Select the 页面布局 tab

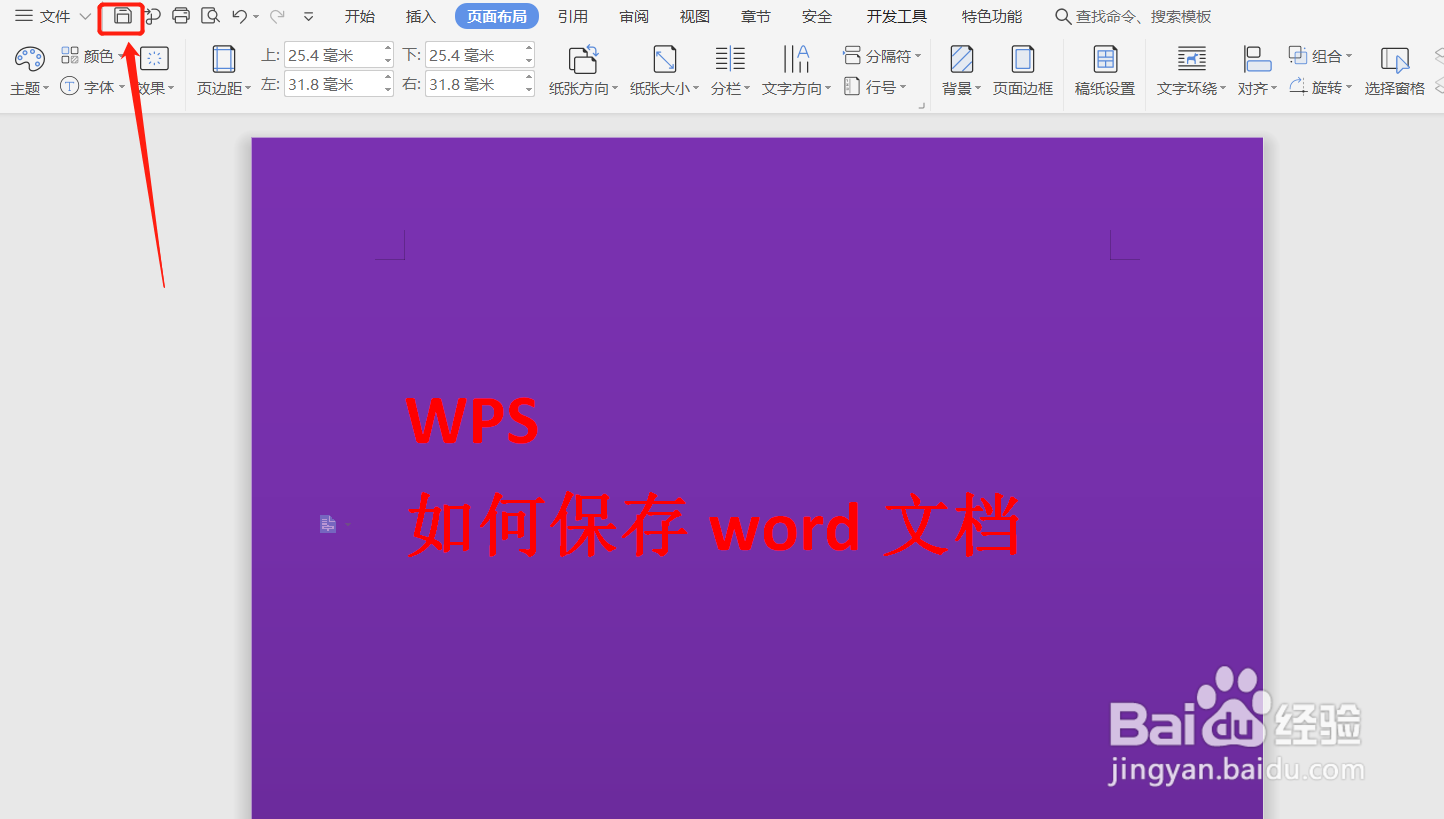pos(497,16)
